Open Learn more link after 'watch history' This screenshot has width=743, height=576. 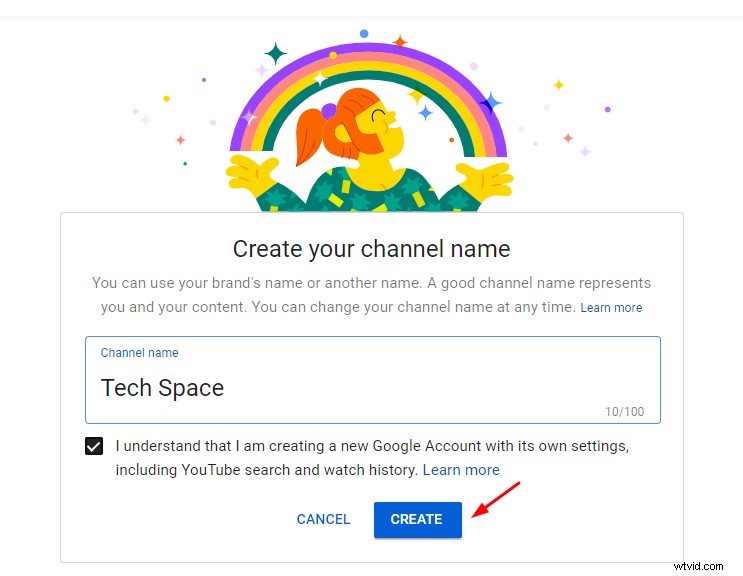point(461,469)
